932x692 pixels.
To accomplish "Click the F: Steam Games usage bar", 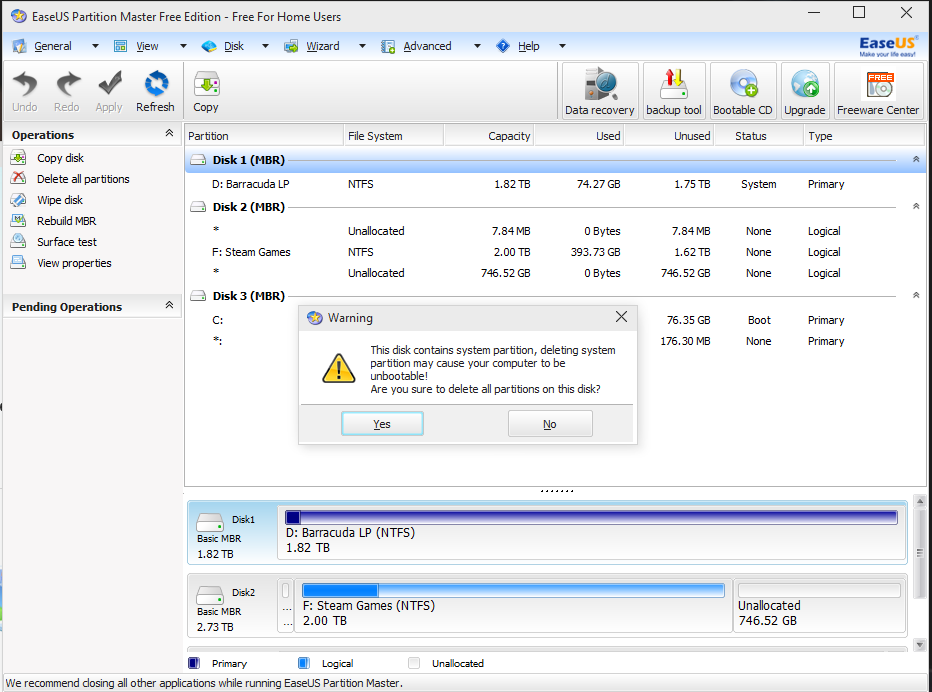I will click(x=514, y=590).
